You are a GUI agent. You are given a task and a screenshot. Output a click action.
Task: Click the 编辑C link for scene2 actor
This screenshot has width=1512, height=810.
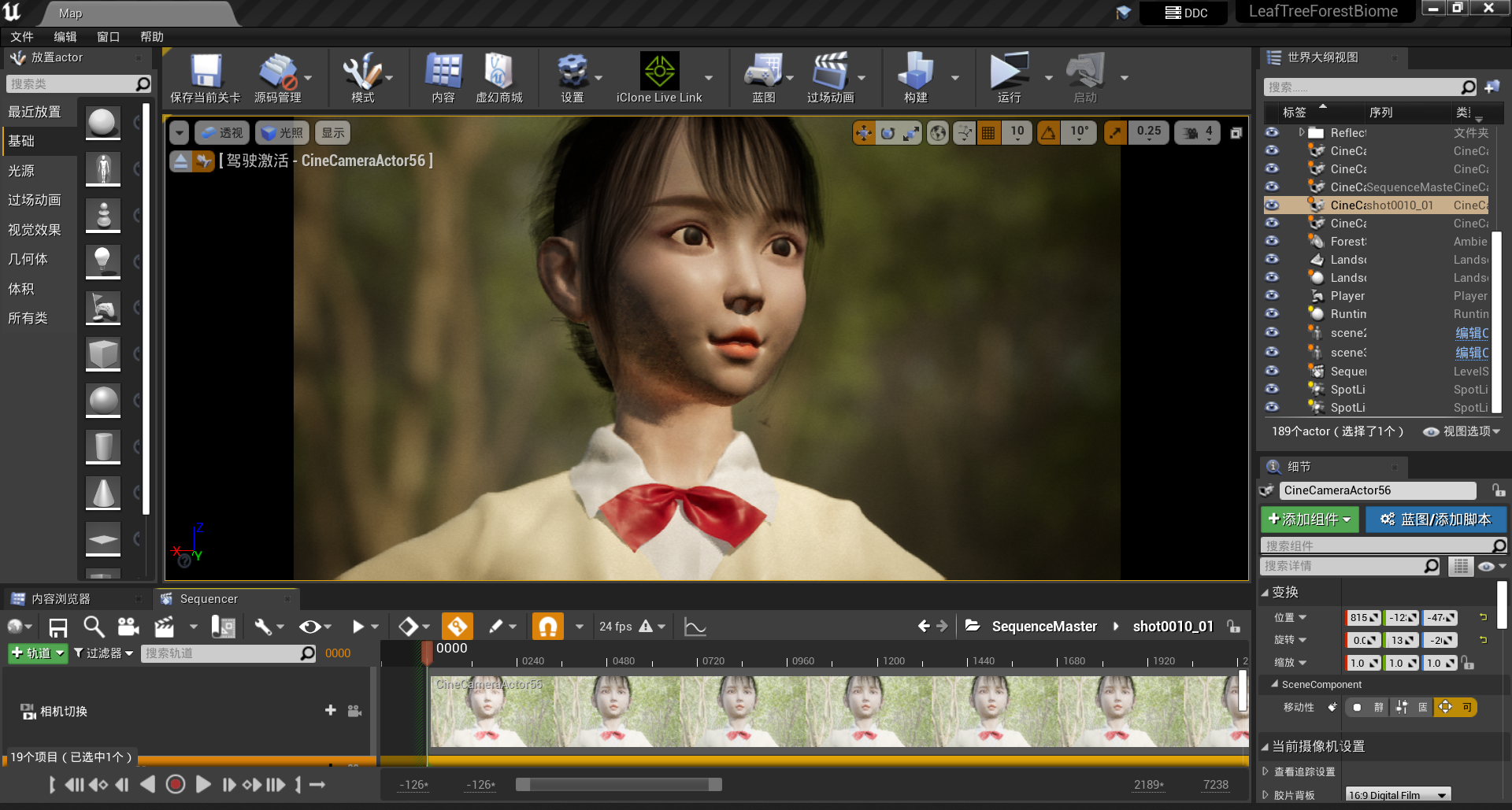[1471, 333]
